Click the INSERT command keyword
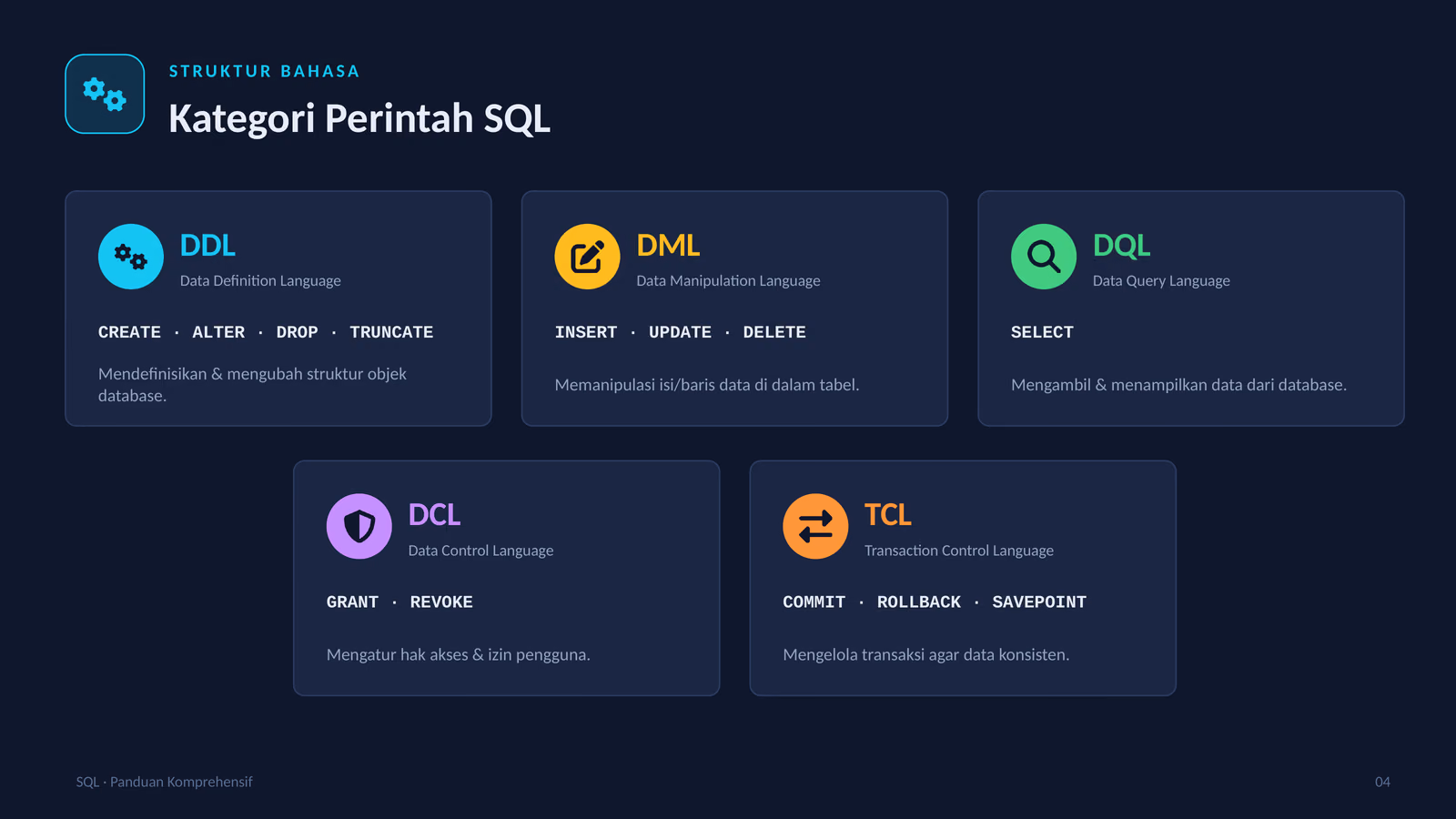Image resolution: width=1456 pixels, height=819 pixels. [x=586, y=332]
